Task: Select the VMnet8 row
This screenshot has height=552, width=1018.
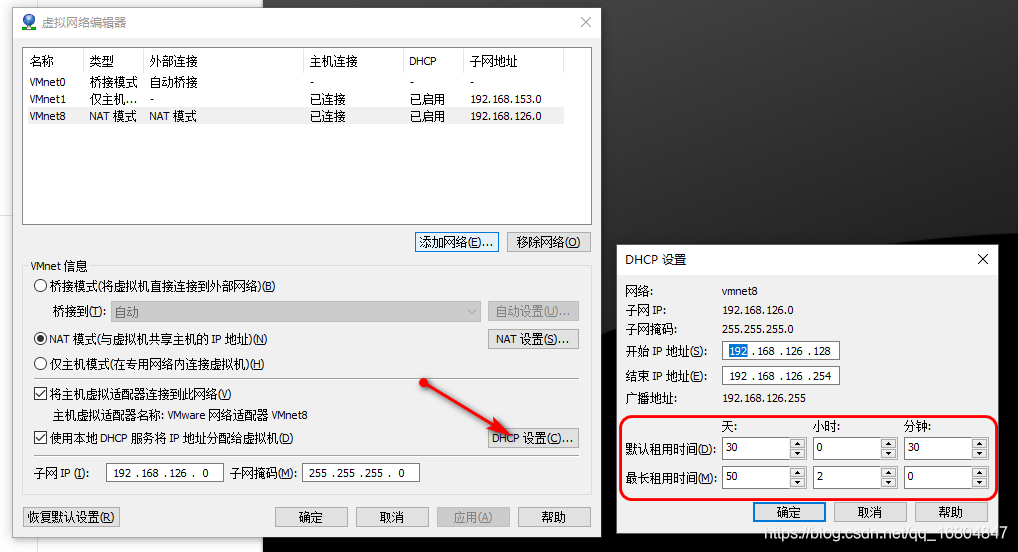Action: coord(293,116)
